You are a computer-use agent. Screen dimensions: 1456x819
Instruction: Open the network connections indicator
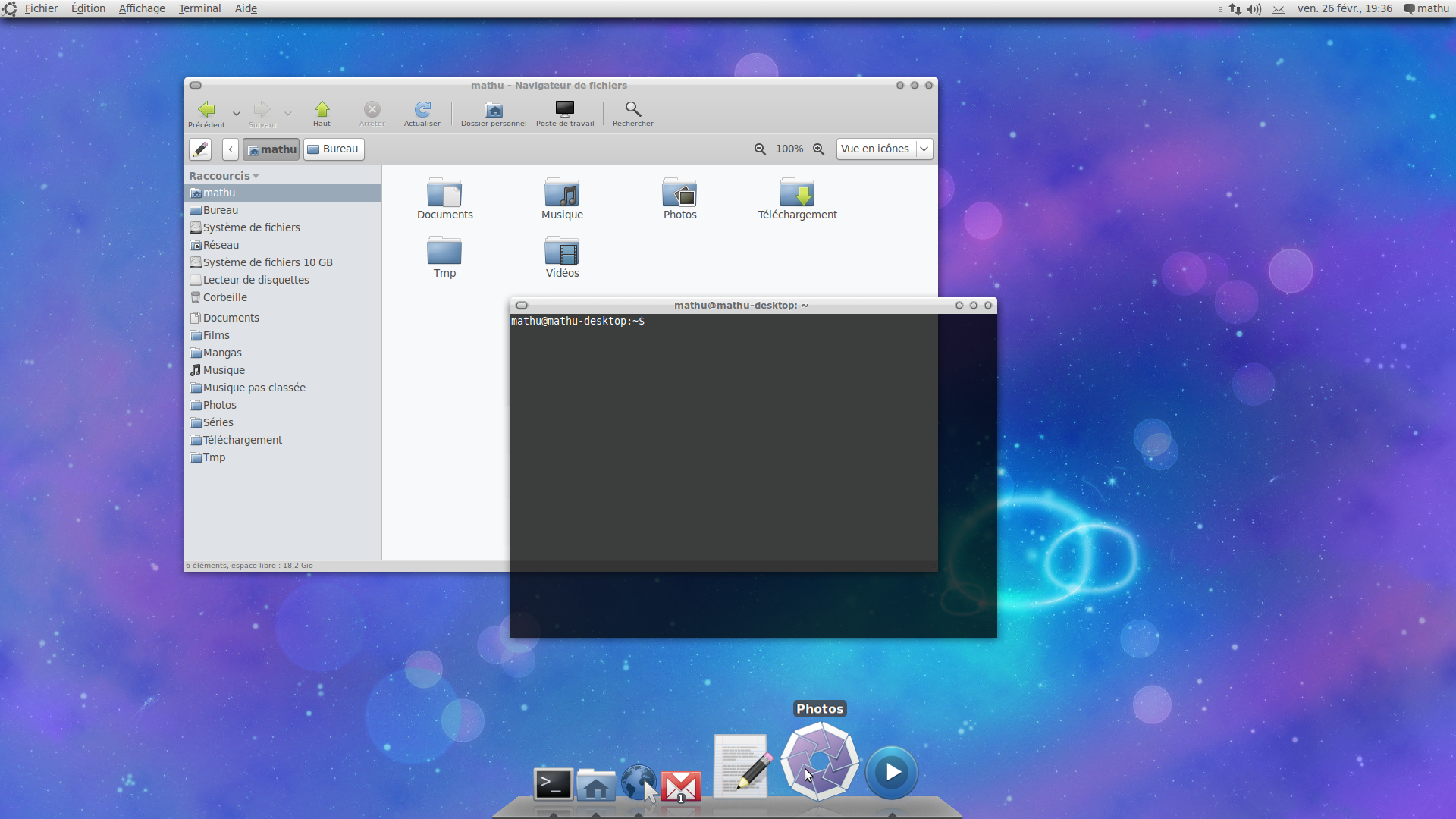(1235, 9)
